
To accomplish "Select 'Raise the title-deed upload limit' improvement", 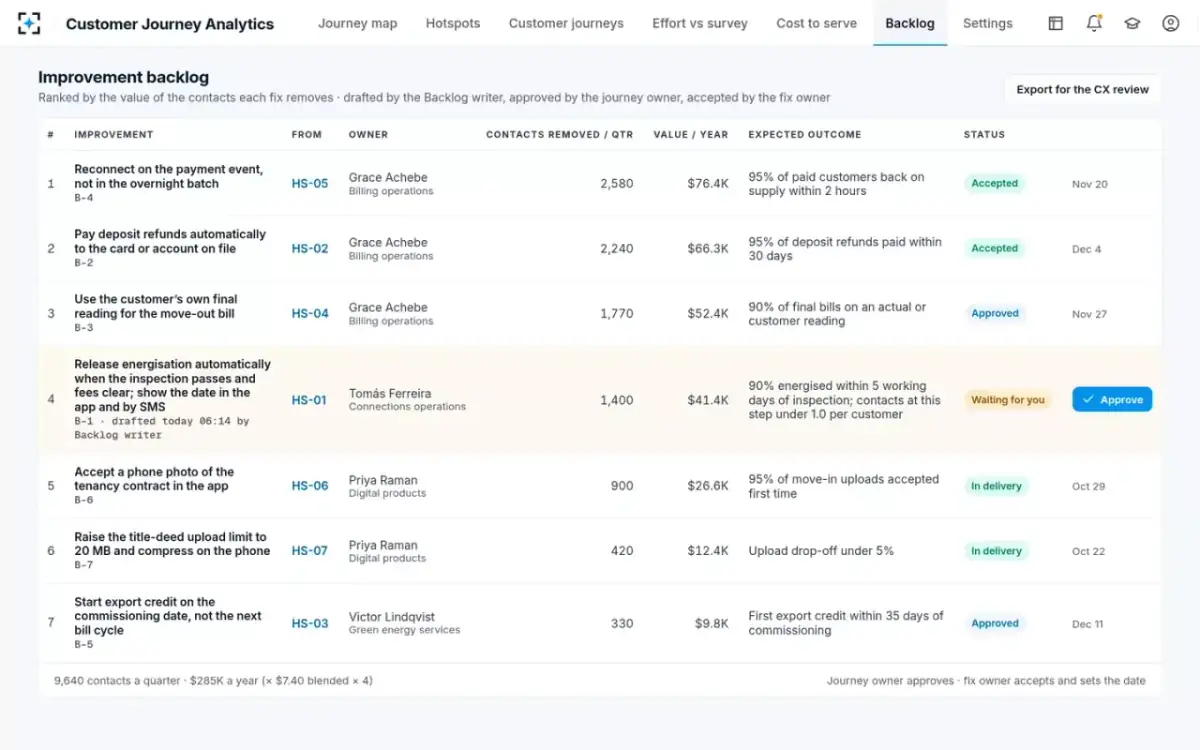I will 172,544.
